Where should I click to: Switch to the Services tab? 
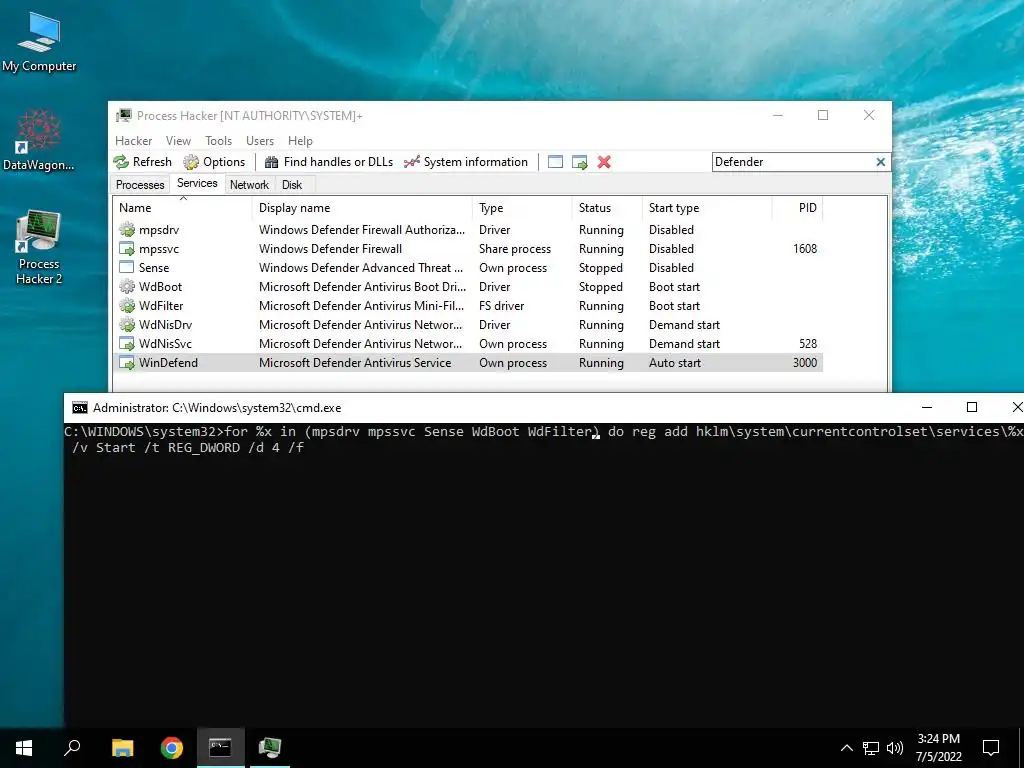click(x=197, y=184)
